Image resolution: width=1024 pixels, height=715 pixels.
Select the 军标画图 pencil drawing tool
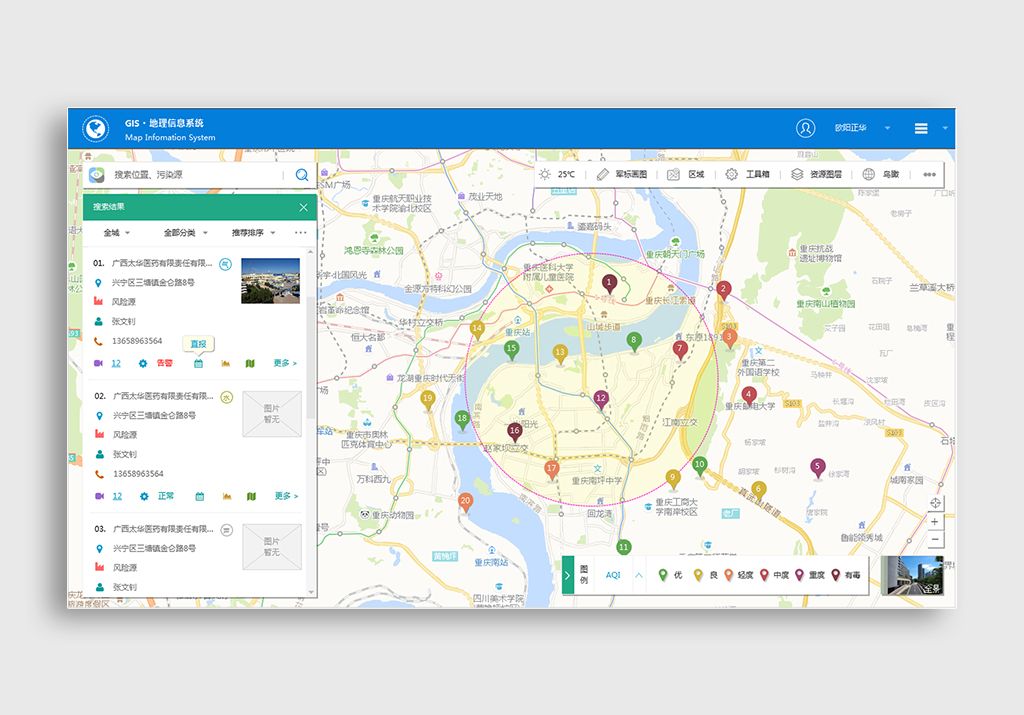(602, 174)
